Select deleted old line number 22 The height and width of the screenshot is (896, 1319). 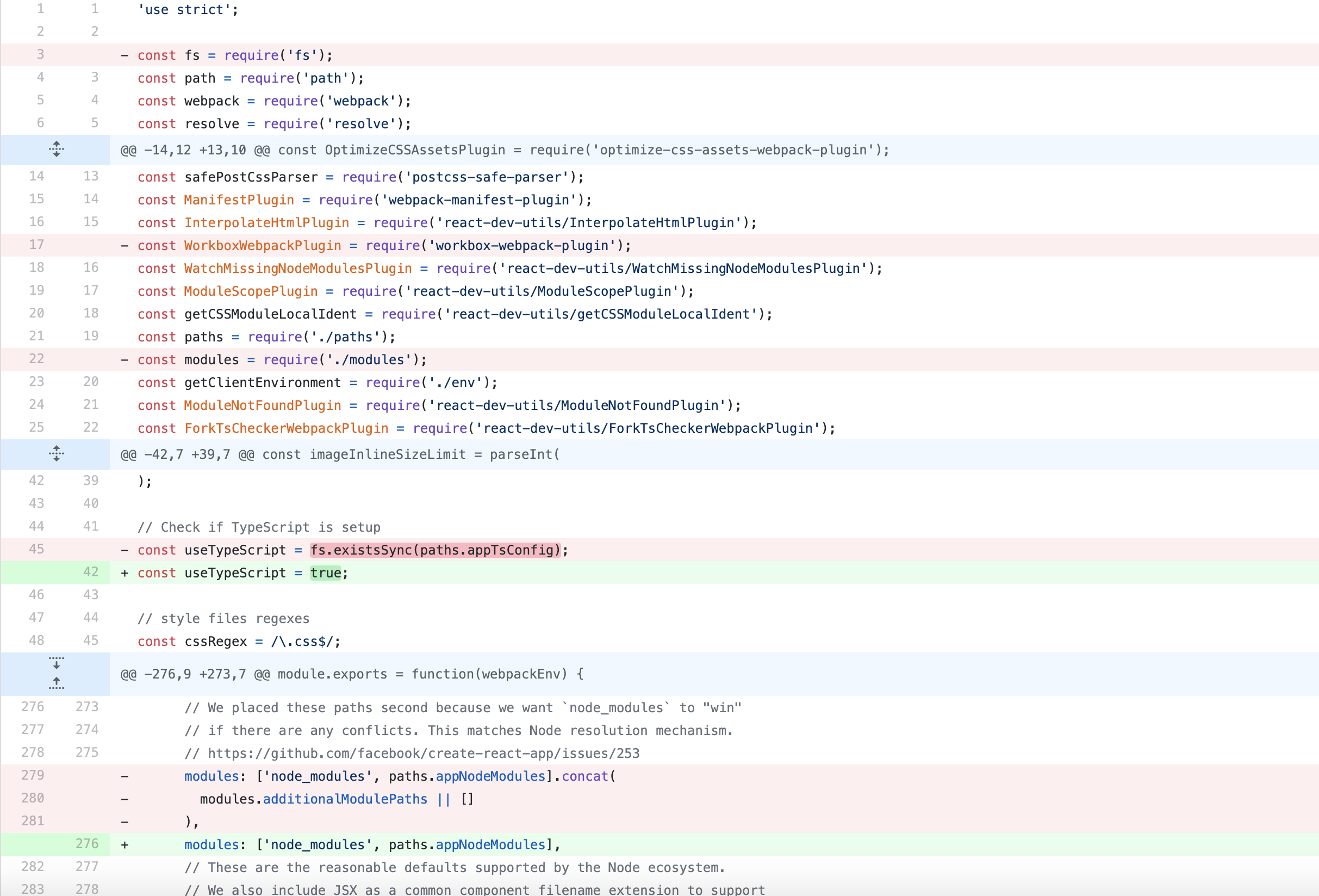pyautogui.click(x=36, y=359)
